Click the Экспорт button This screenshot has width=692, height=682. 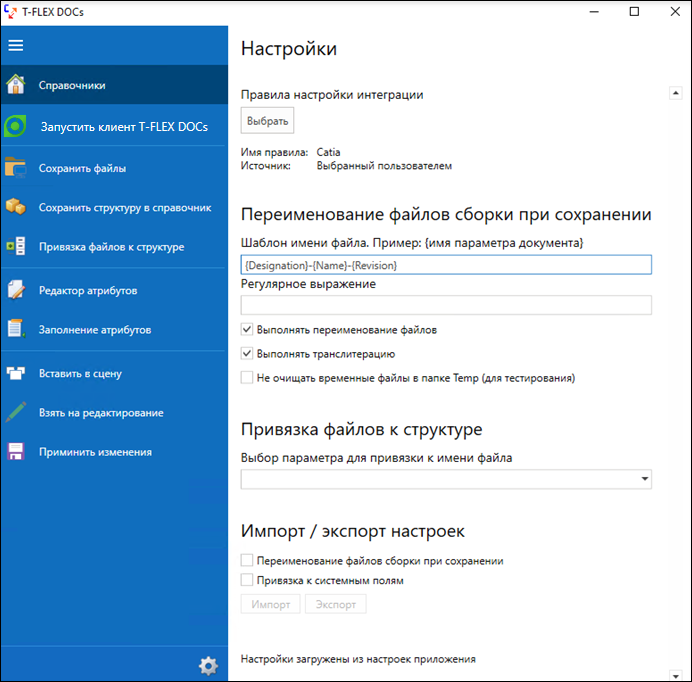336,604
